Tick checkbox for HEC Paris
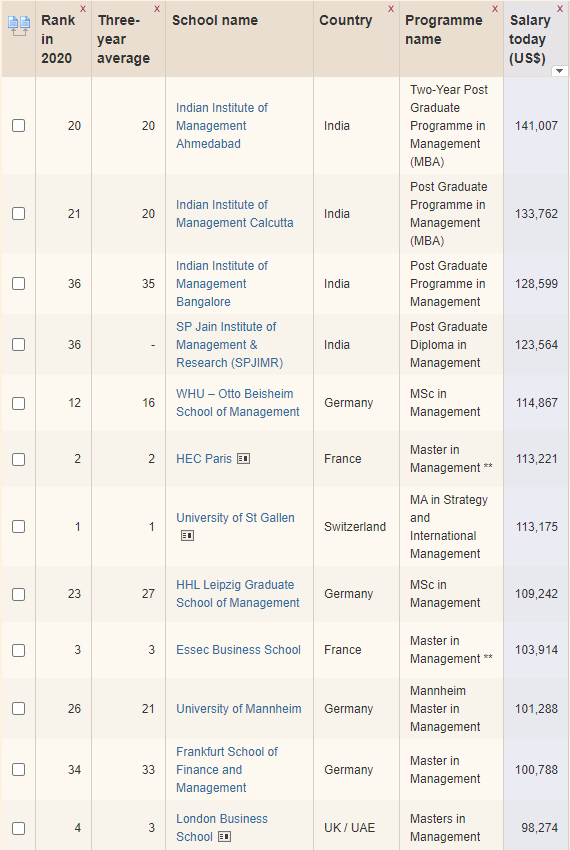The height and width of the screenshot is (850, 570). coord(18,459)
